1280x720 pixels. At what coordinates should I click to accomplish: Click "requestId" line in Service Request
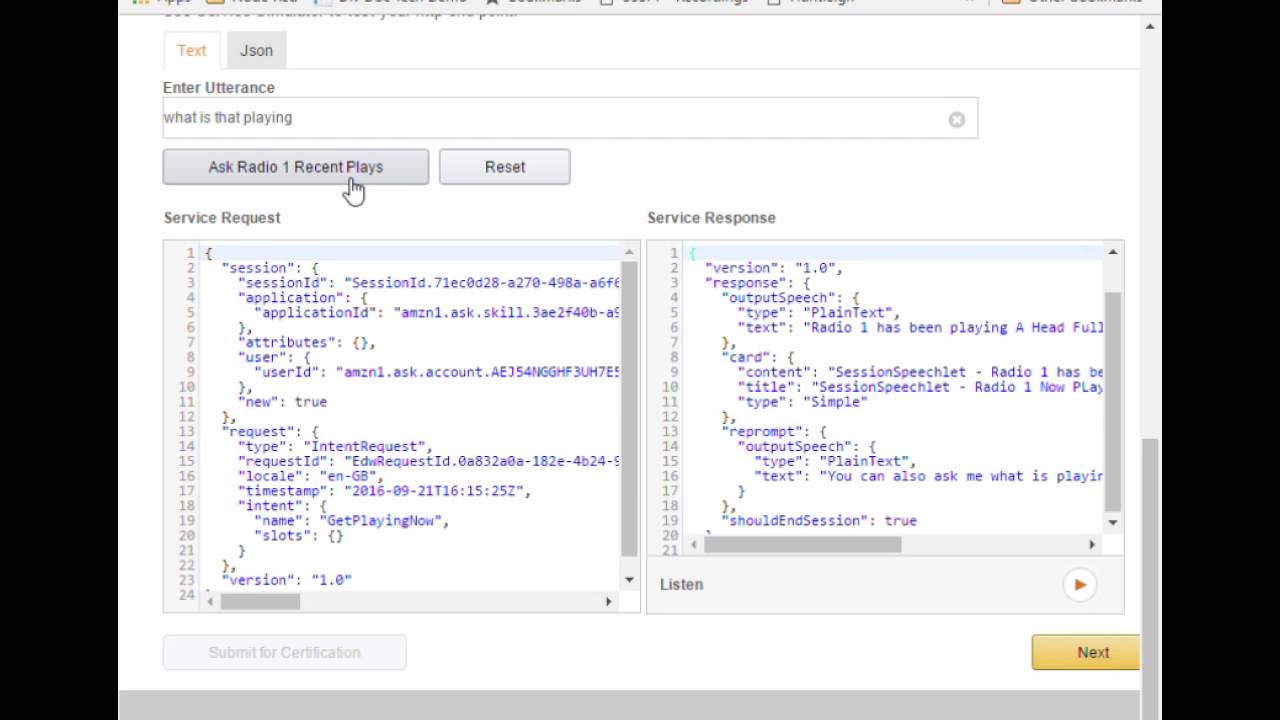coord(429,461)
